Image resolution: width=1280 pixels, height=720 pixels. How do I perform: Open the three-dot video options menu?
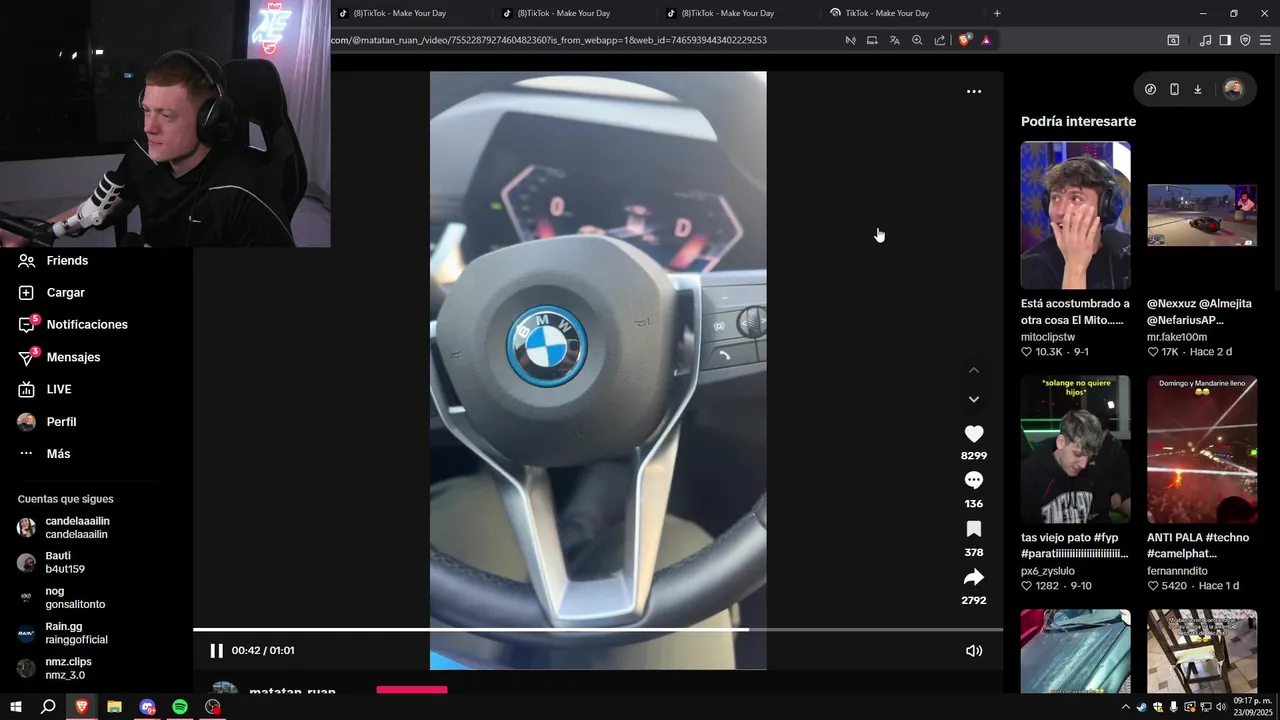pos(974,91)
